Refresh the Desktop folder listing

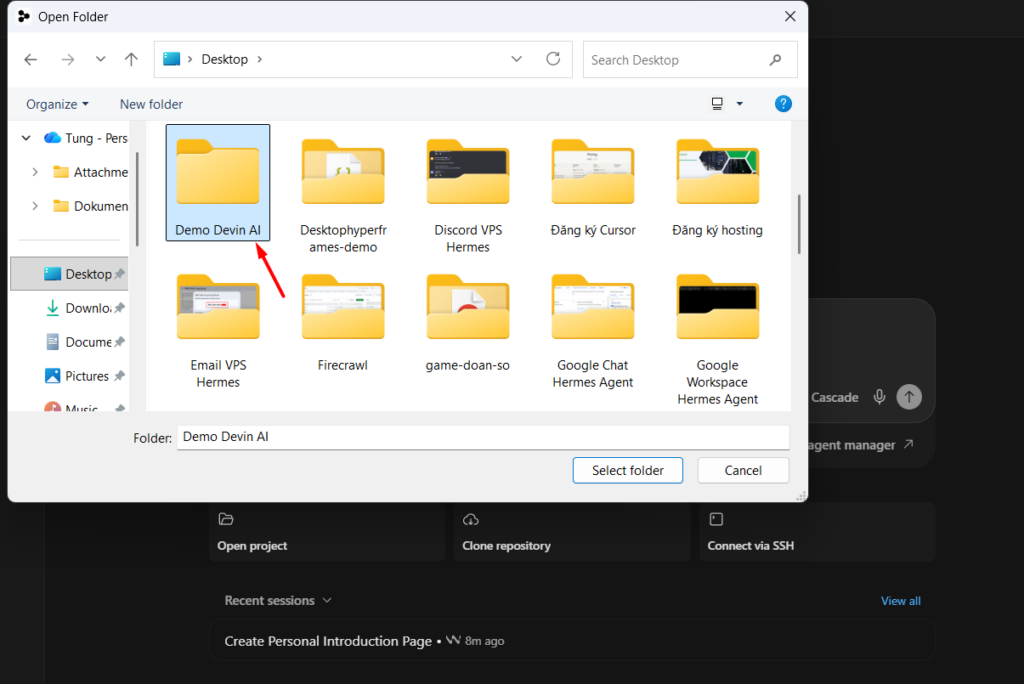click(x=553, y=59)
